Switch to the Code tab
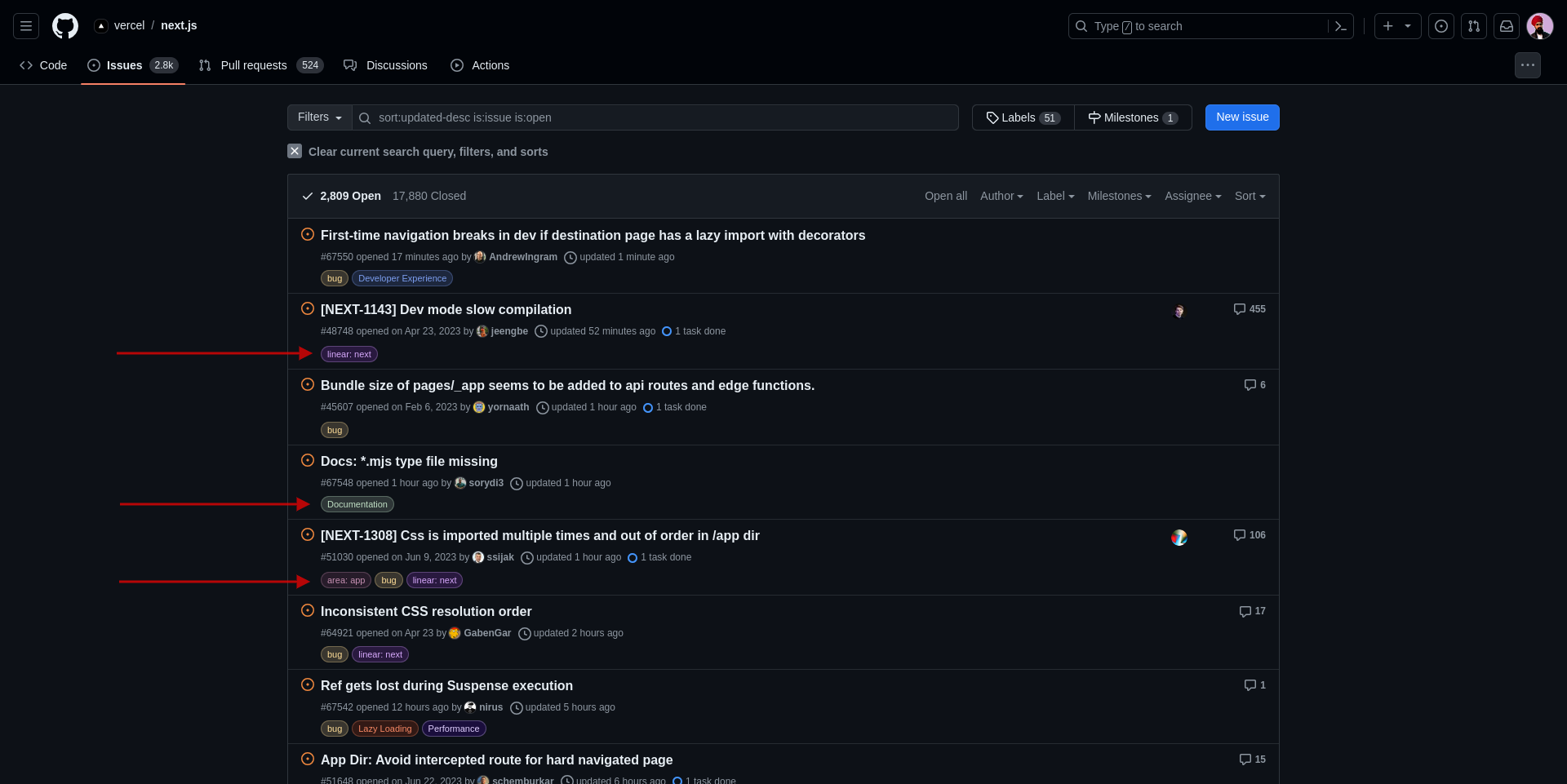 point(43,65)
